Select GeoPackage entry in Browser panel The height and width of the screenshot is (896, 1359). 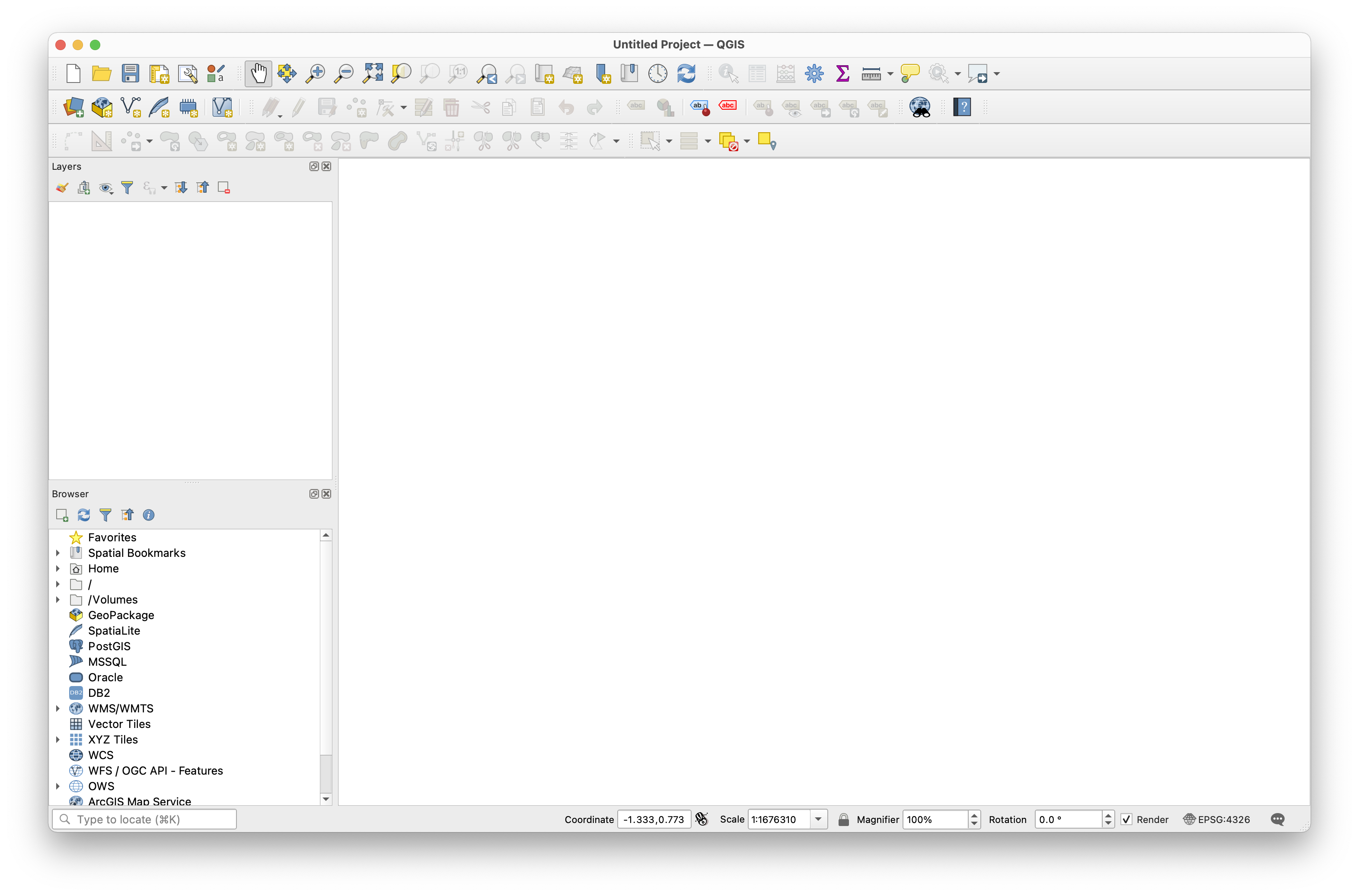click(121, 616)
